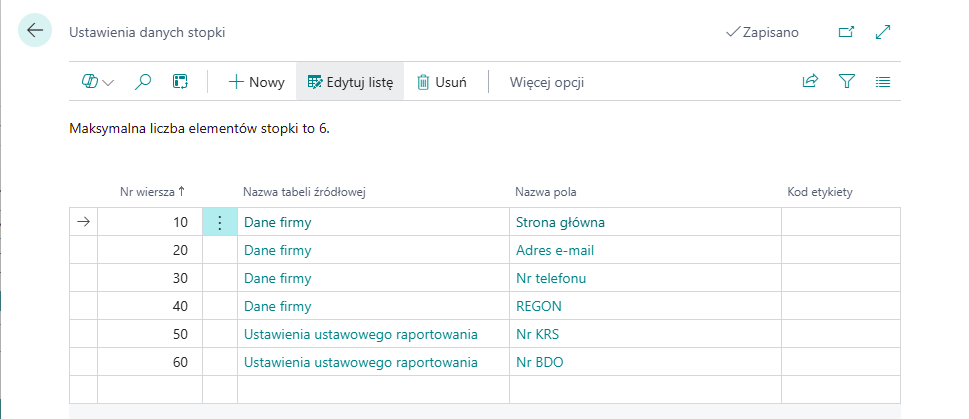Select the row 10 number cell

click(x=150, y=222)
